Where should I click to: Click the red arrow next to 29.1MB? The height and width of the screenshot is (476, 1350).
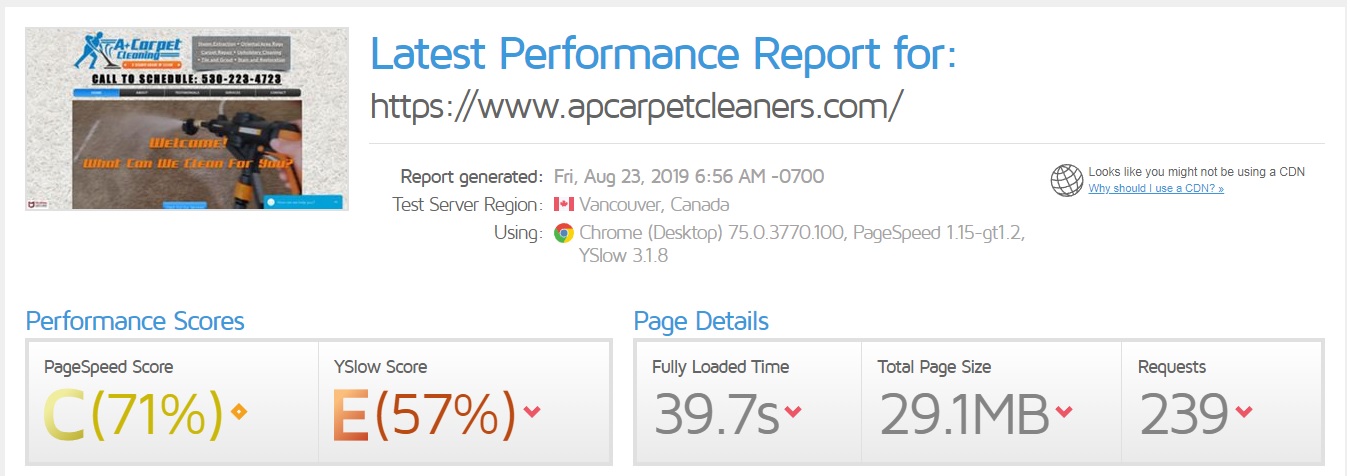pos(1064,412)
